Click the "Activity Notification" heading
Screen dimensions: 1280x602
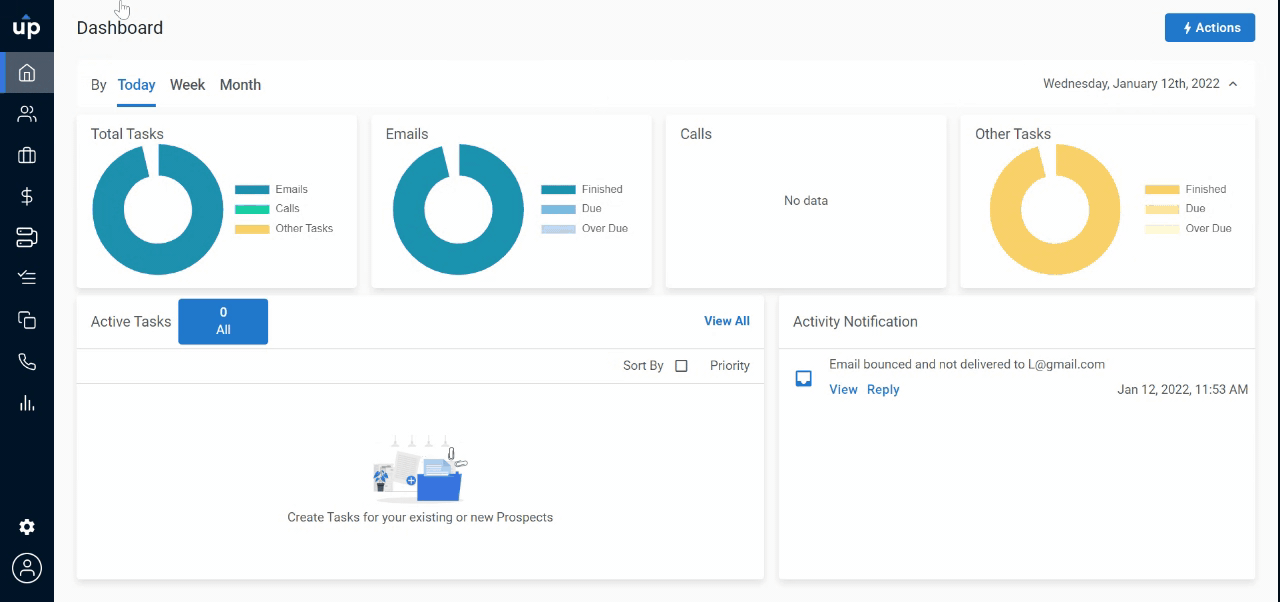pyautogui.click(x=855, y=322)
